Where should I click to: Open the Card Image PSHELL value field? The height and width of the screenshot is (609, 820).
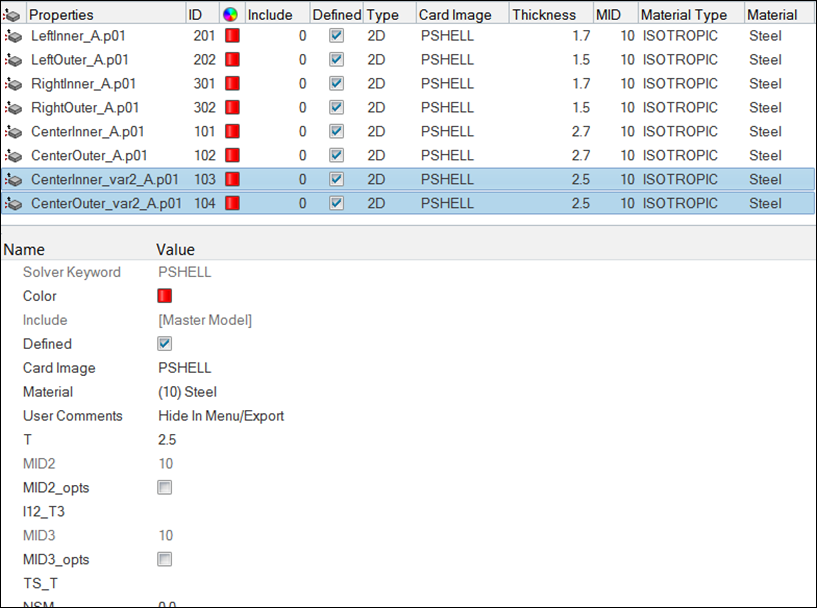(185, 368)
